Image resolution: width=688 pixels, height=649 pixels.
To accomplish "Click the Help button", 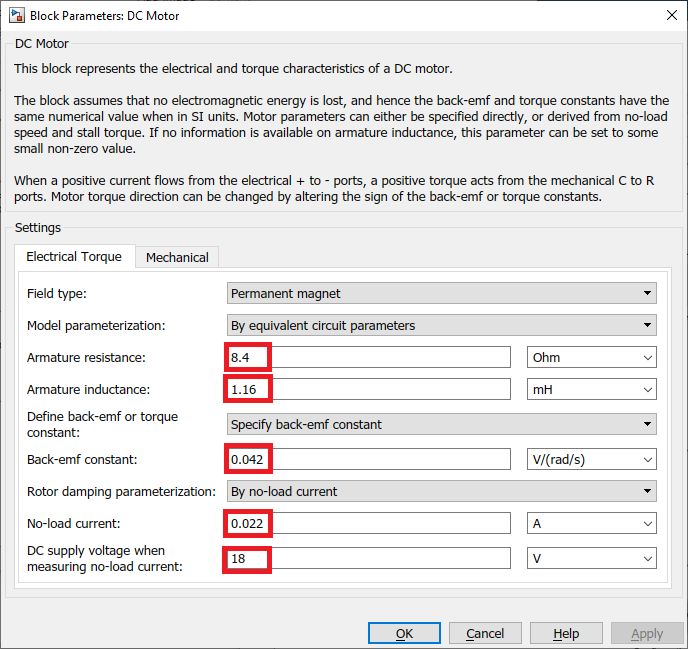I will tap(566, 633).
